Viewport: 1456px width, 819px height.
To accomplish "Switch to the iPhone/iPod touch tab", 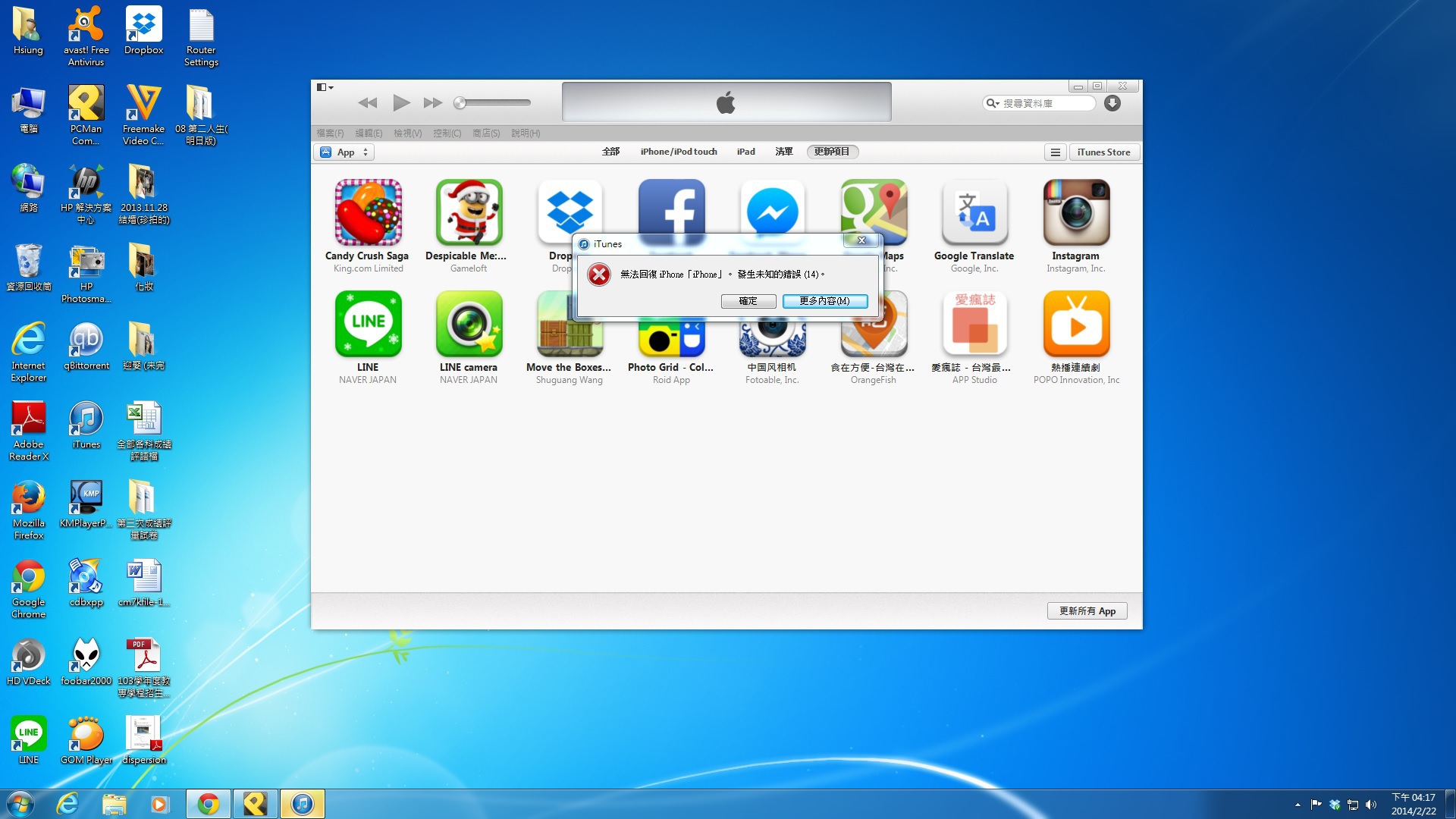I will pos(679,152).
